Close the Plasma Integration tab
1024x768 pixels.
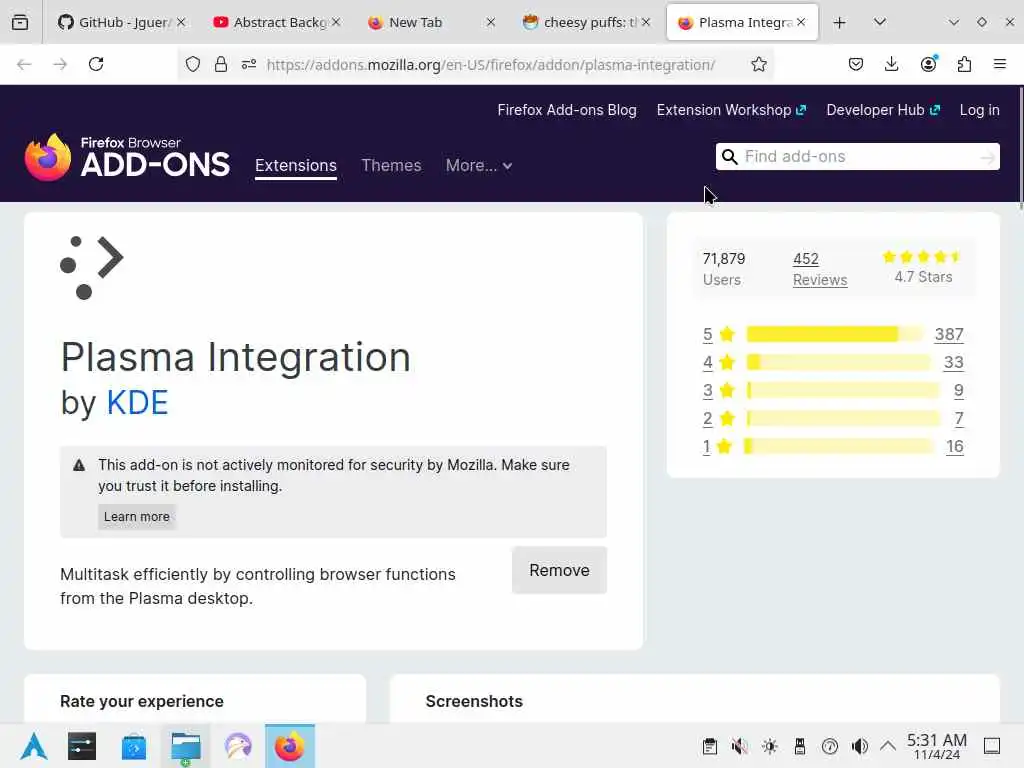click(x=801, y=22)
